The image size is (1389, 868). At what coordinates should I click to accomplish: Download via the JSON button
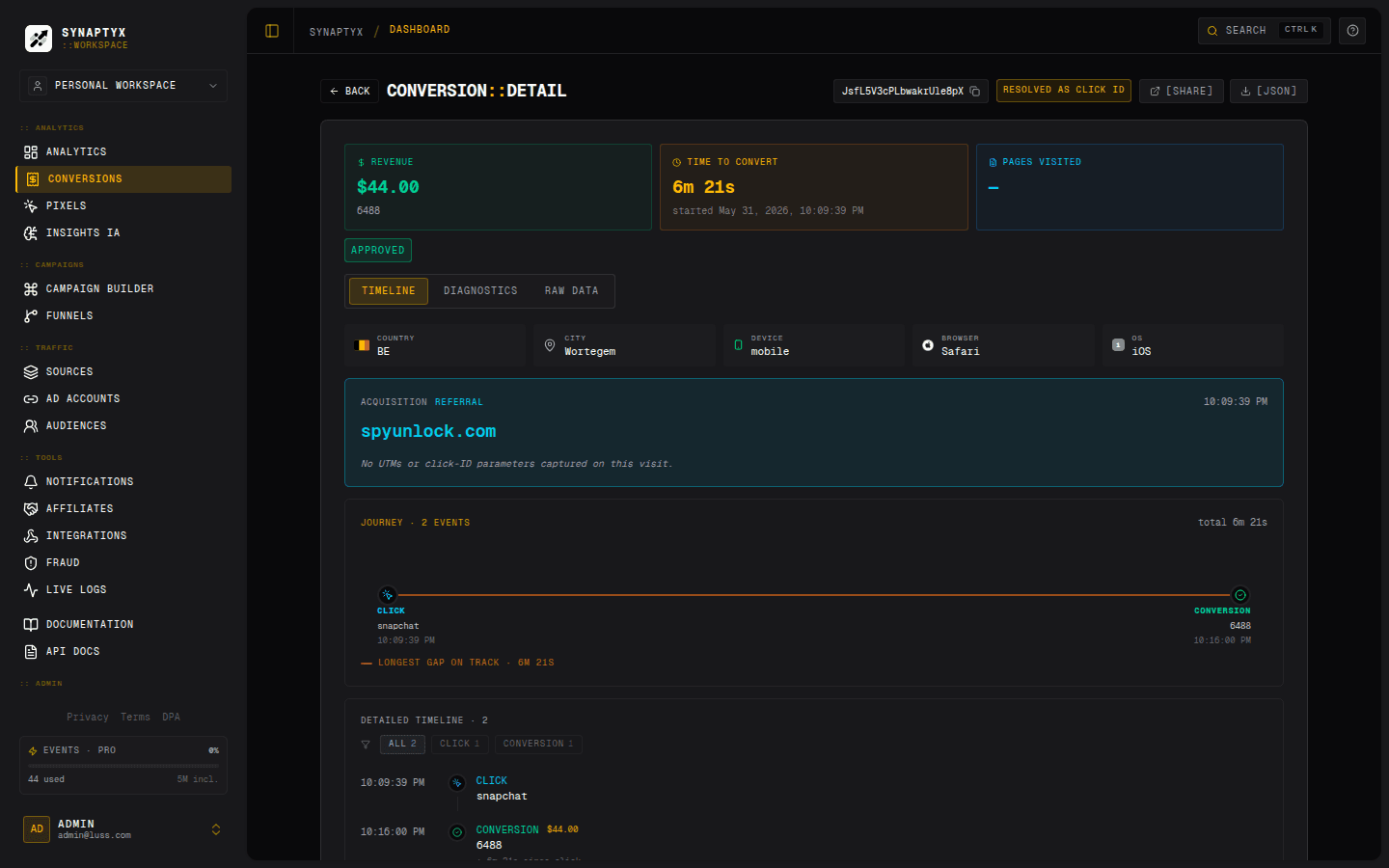point(1268,92)
